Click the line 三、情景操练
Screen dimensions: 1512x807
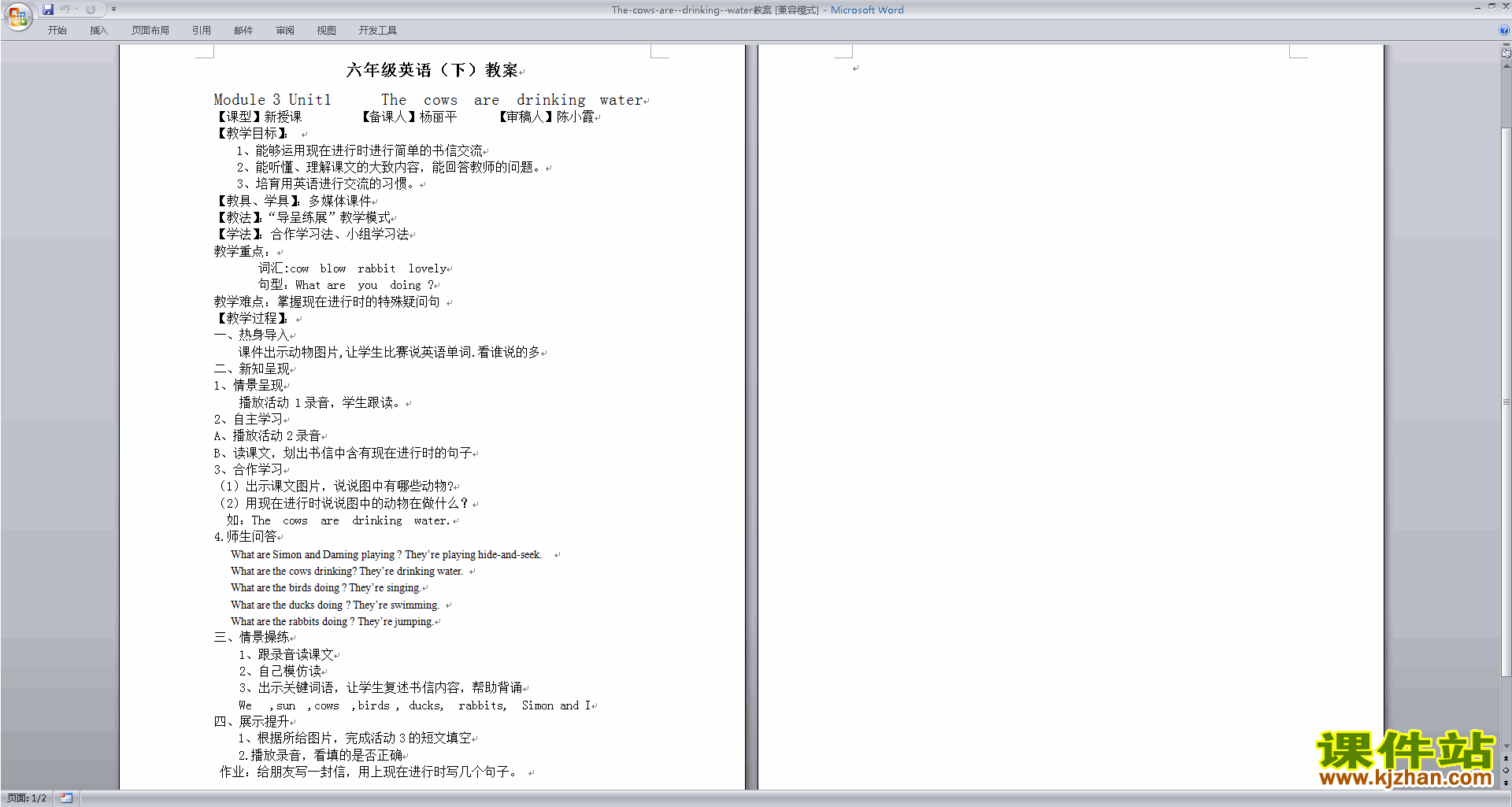(x=252, y=637)
